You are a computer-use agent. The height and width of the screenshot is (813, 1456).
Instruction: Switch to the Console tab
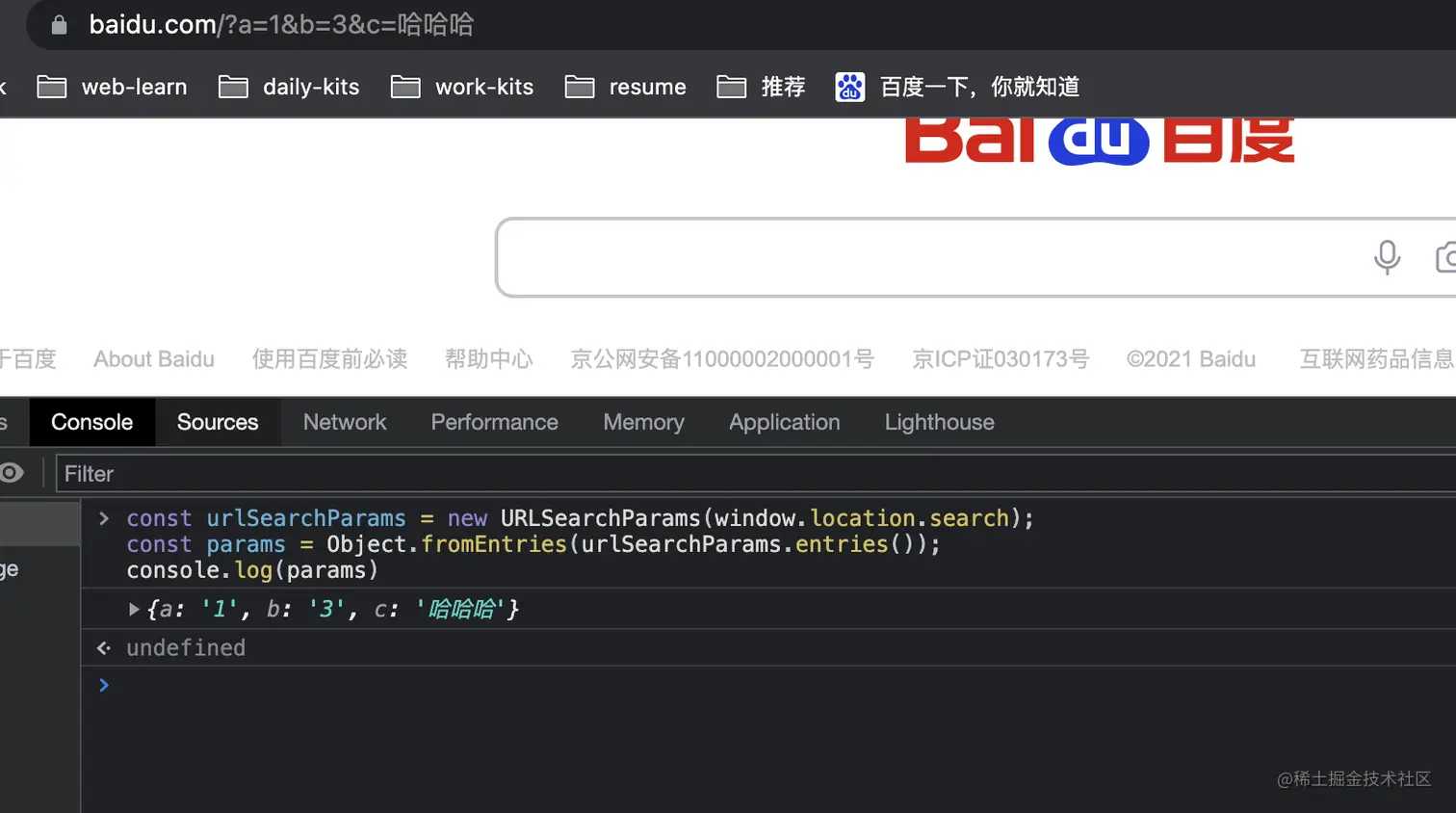pyautogui.click(x=91, y=422)
